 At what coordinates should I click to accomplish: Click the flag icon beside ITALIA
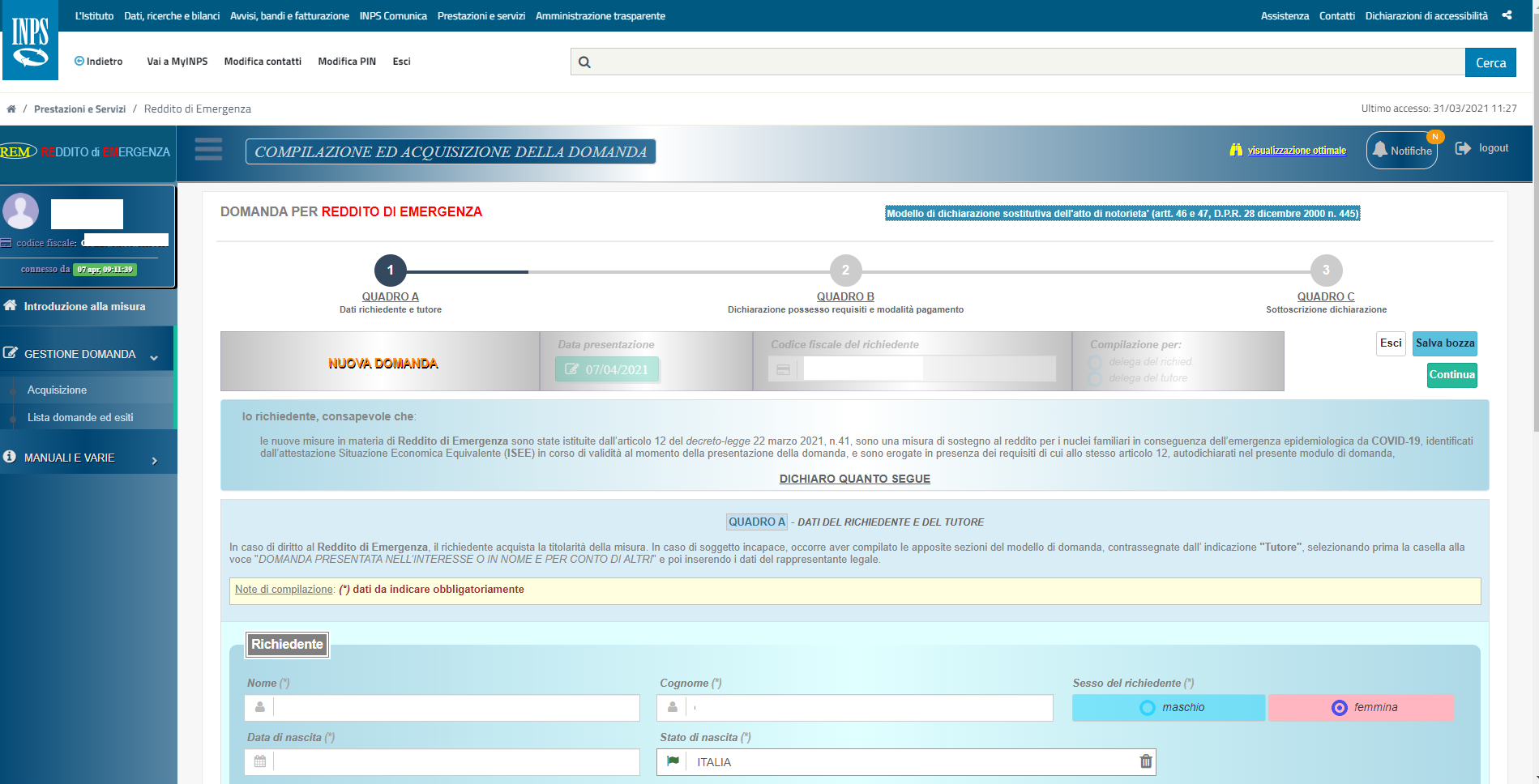point(673,761)
